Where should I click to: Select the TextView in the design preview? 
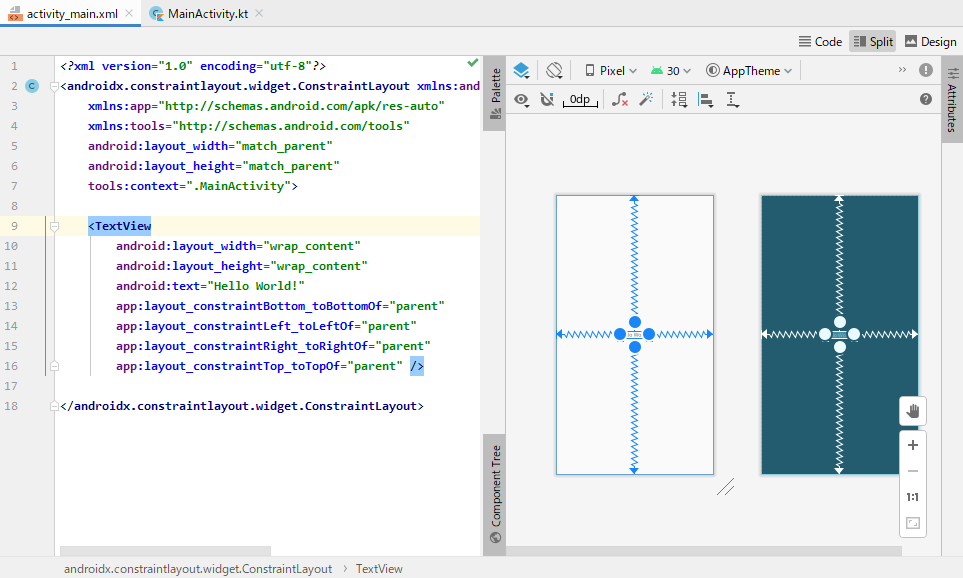coord(634,335)
